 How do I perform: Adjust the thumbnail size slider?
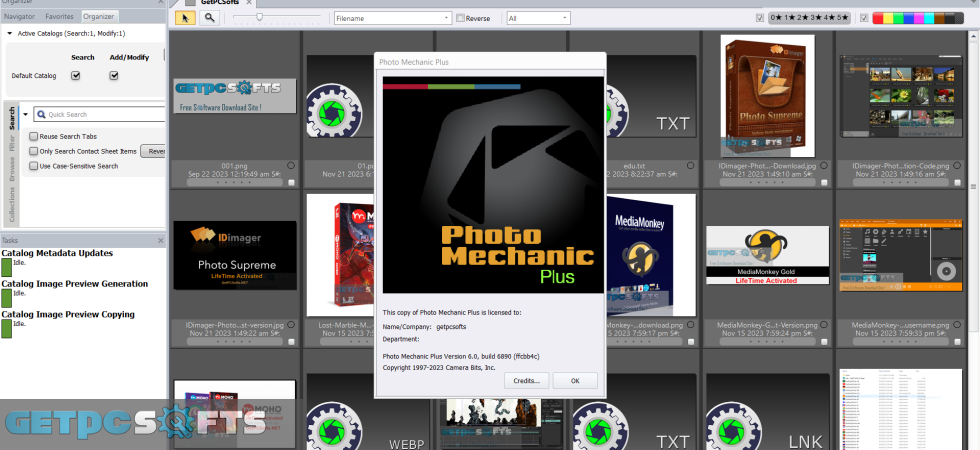click(259, 18)
